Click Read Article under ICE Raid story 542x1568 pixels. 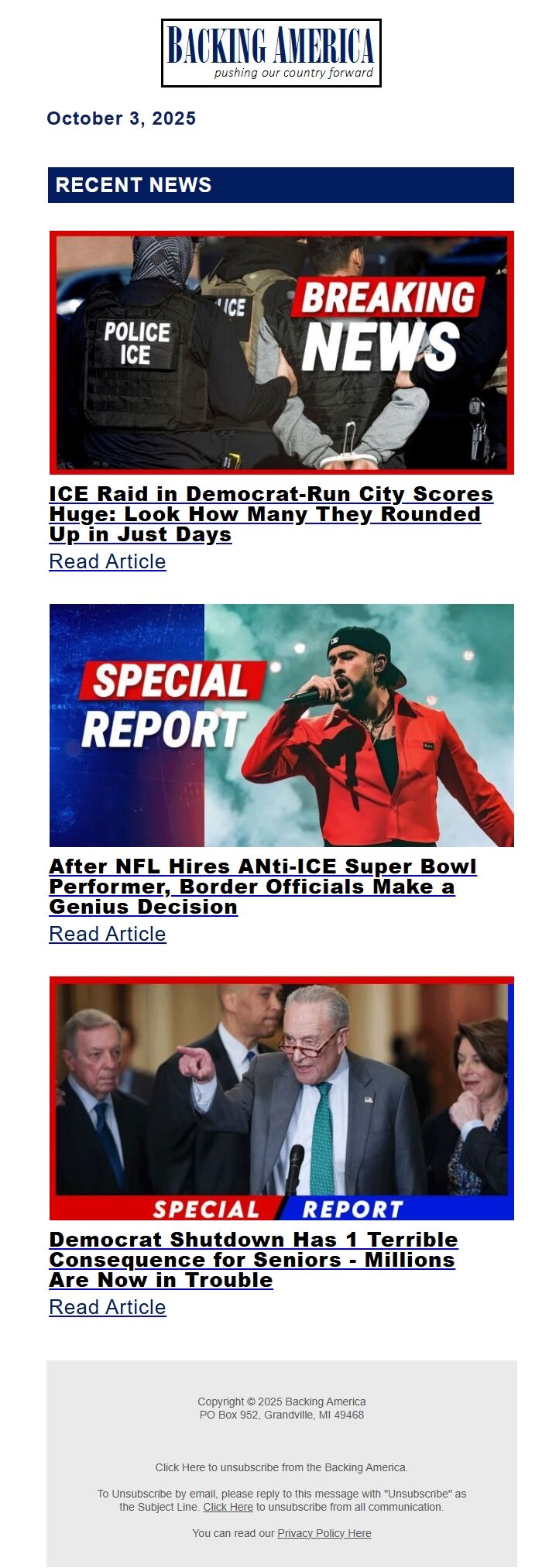pyautogui.click(x=108, y=561)
